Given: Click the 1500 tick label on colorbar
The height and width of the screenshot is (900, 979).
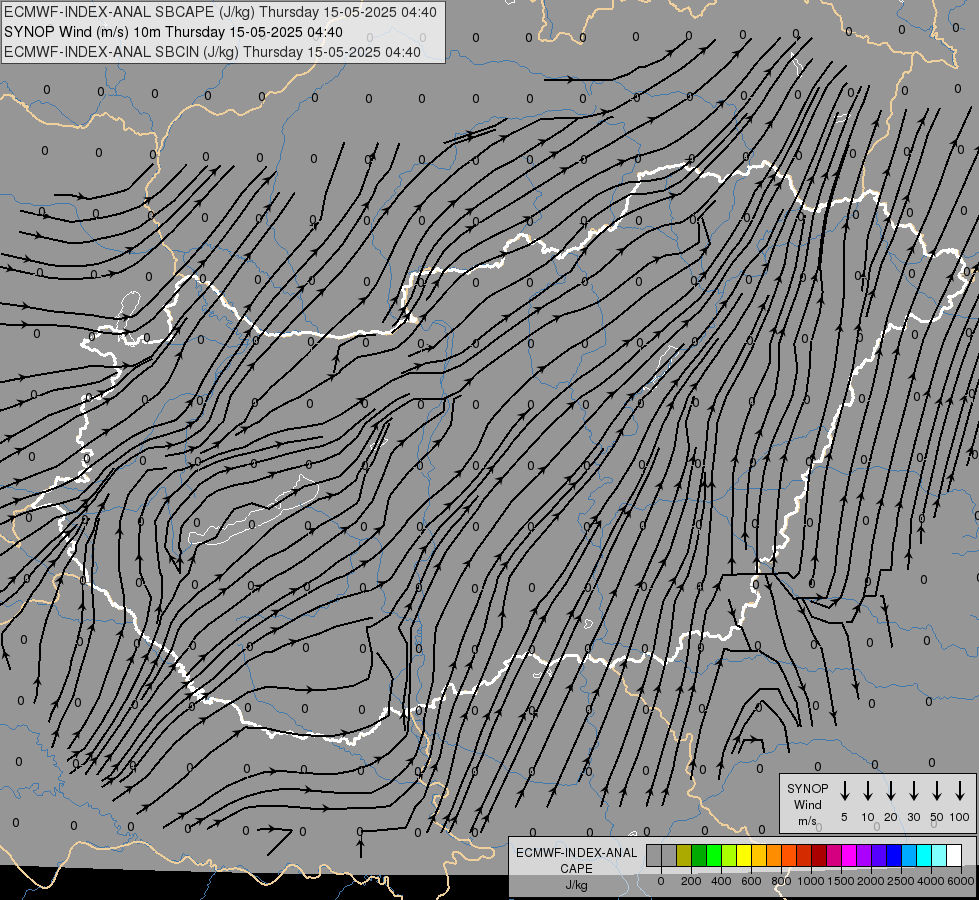Looking at the screenshot, I should pyautogui.click(x=841, y=881).
